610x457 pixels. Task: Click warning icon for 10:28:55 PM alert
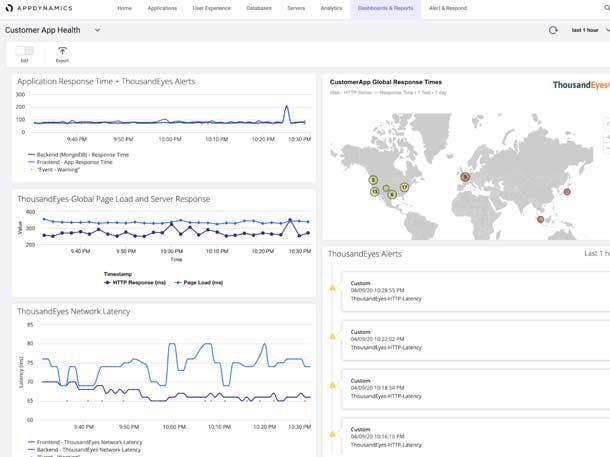[x=333, y=288]
